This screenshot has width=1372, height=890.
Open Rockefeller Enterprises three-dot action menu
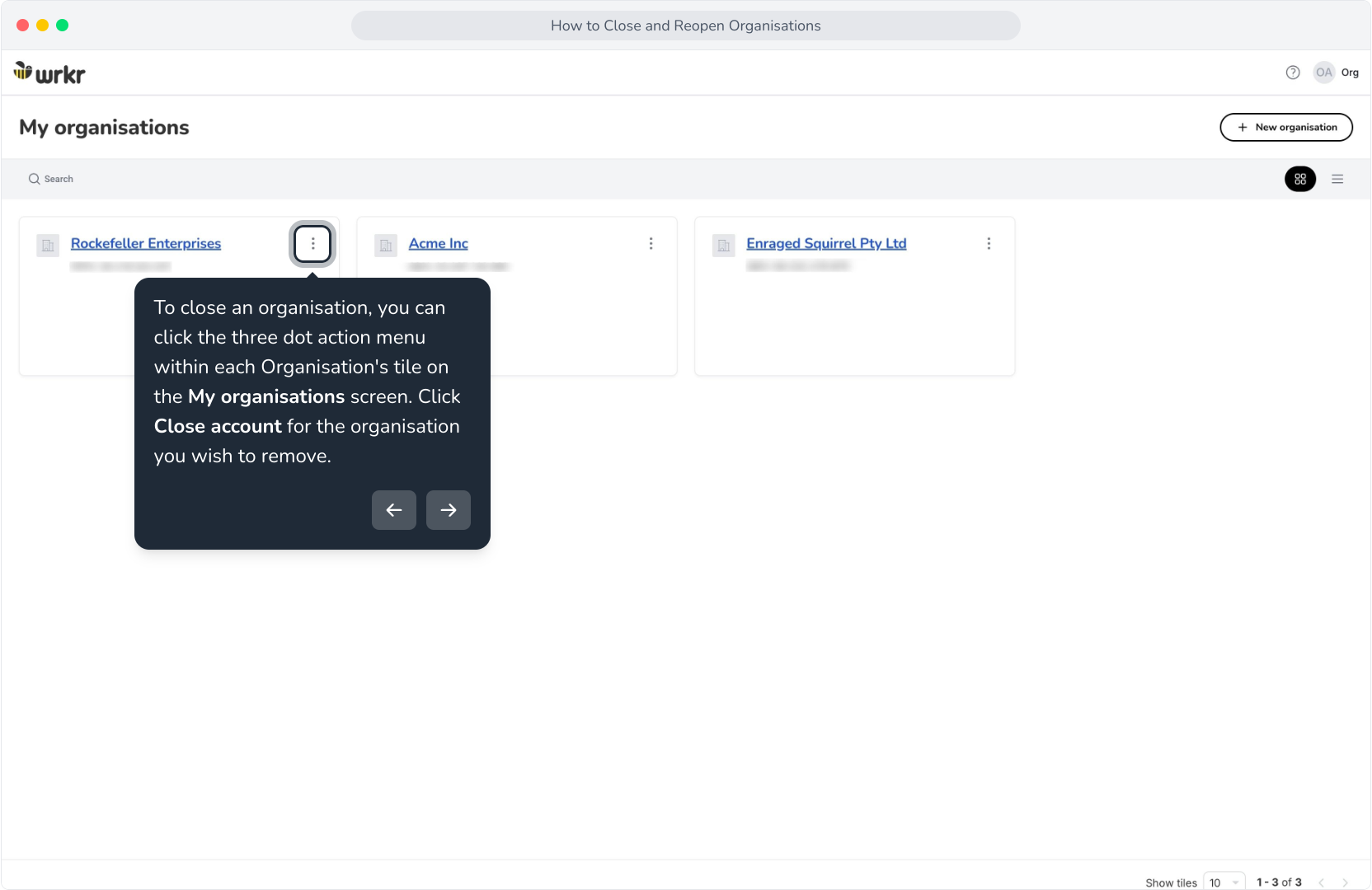(x=312, y=244)
